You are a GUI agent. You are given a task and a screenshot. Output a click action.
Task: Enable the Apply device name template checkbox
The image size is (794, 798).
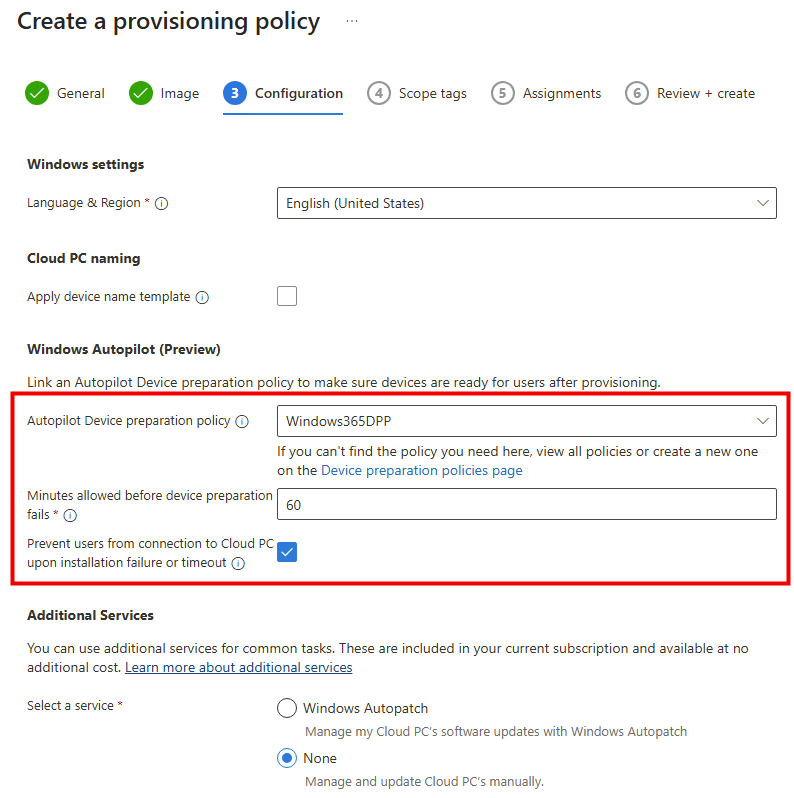(x=287, y=296)
